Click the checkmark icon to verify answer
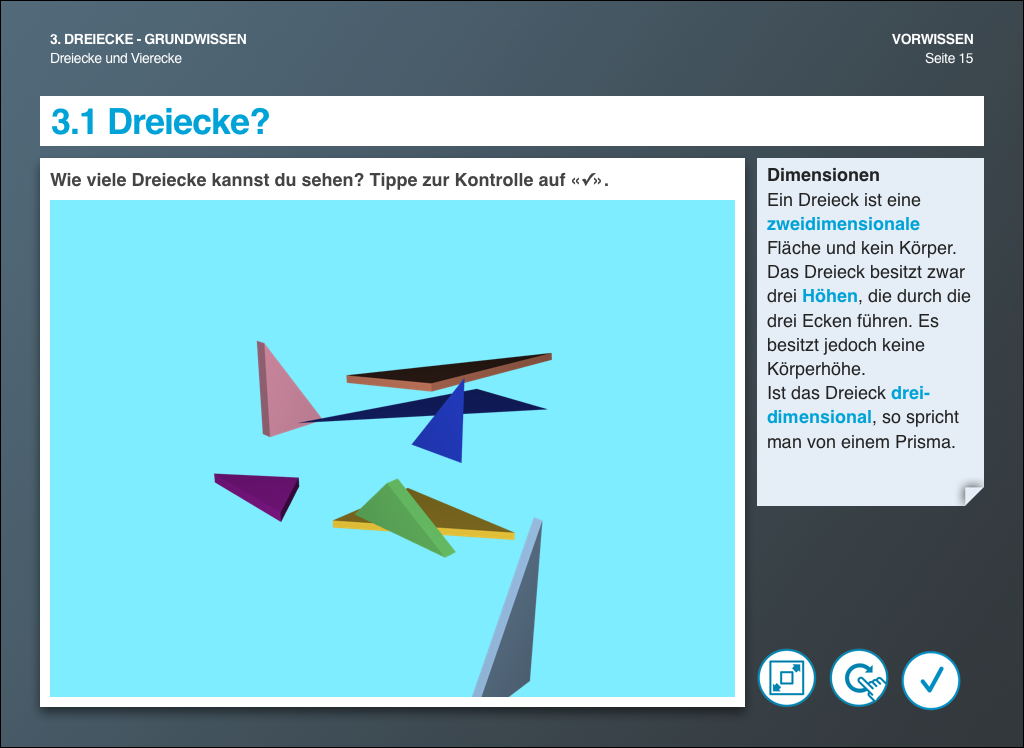 tap(931, 680)
